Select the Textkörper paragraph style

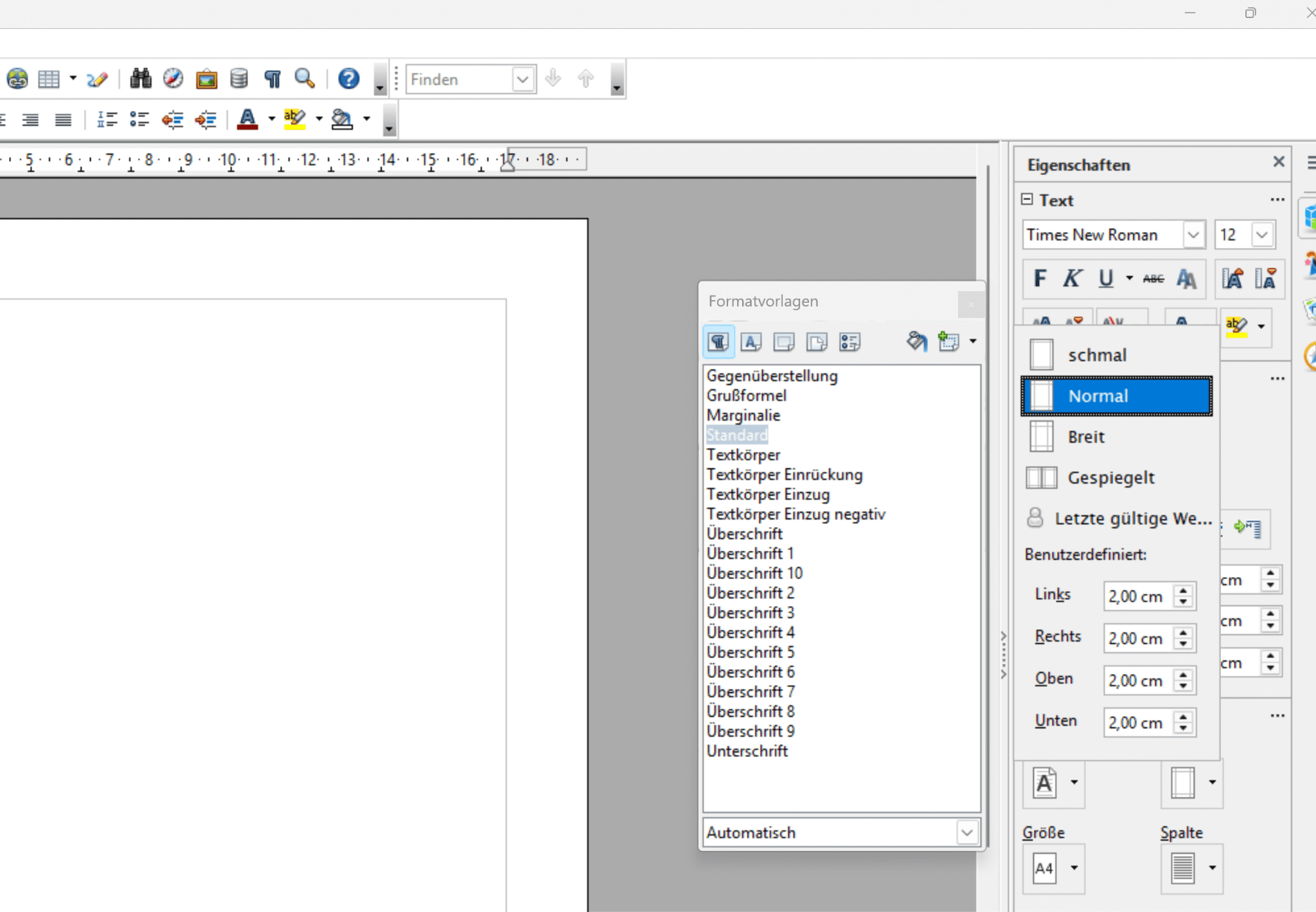743,455
